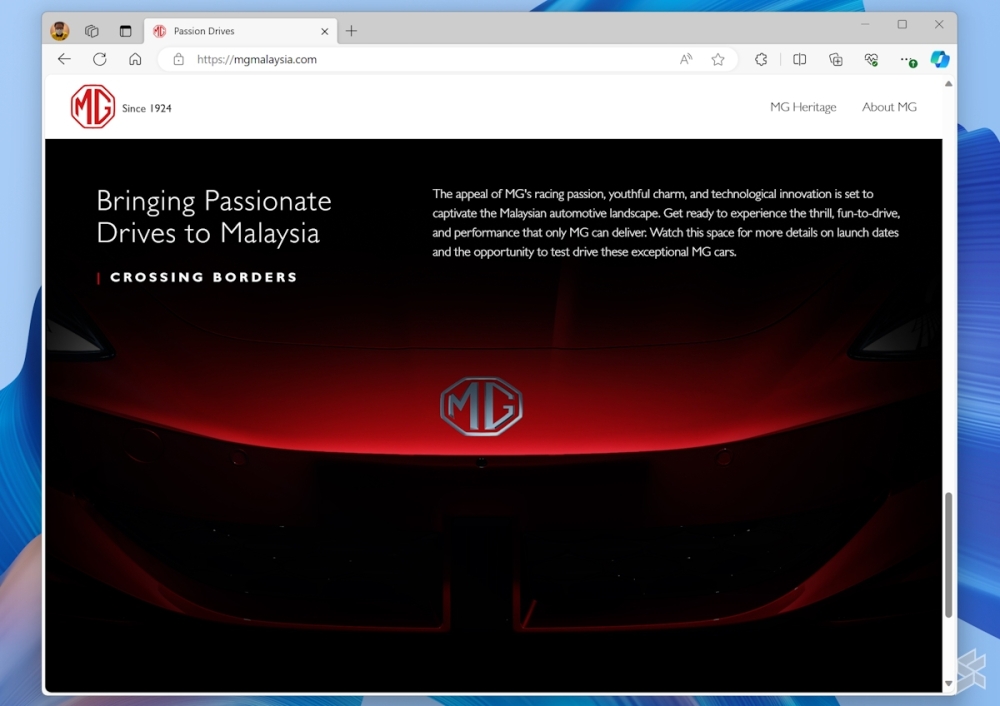The height and width of the screenshot is (706, 1000).
Task: Open the tab actions menu icon
Action: coord(125,31)
